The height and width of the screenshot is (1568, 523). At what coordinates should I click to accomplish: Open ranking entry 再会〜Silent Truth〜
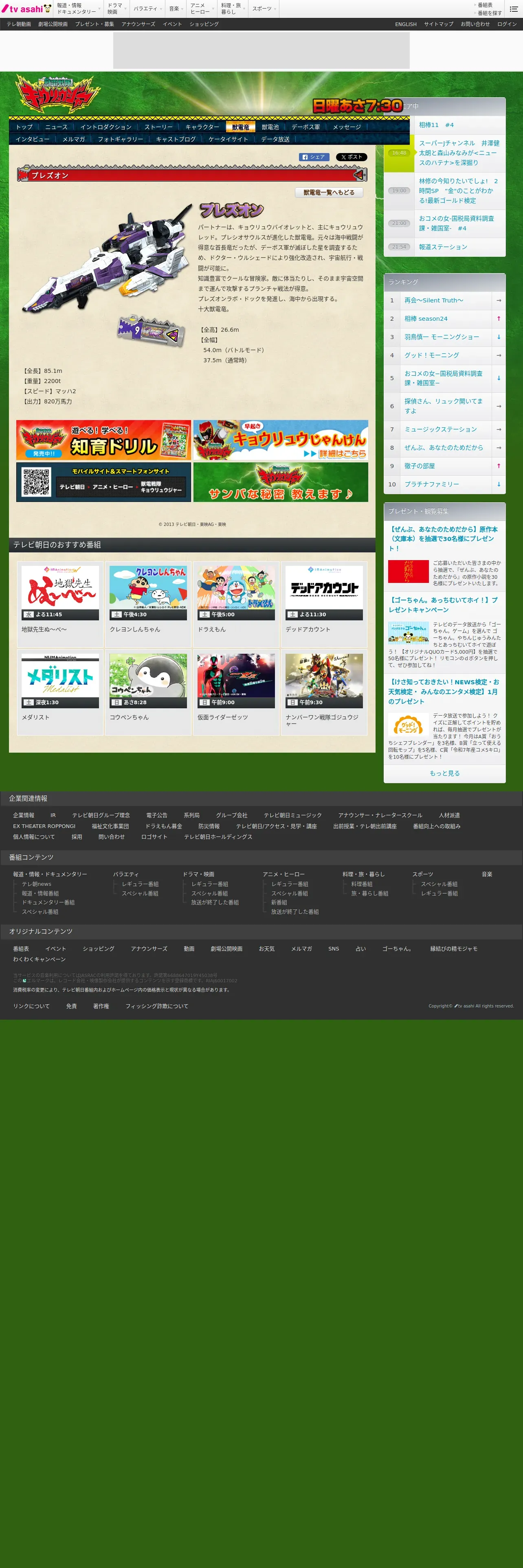(433, 300)
